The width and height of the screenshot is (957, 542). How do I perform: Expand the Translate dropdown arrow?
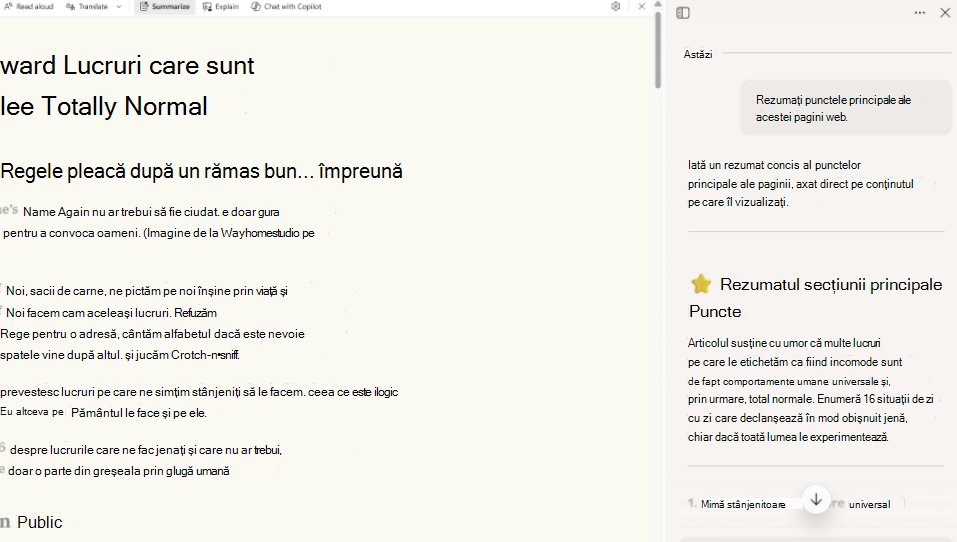point(119,7)
